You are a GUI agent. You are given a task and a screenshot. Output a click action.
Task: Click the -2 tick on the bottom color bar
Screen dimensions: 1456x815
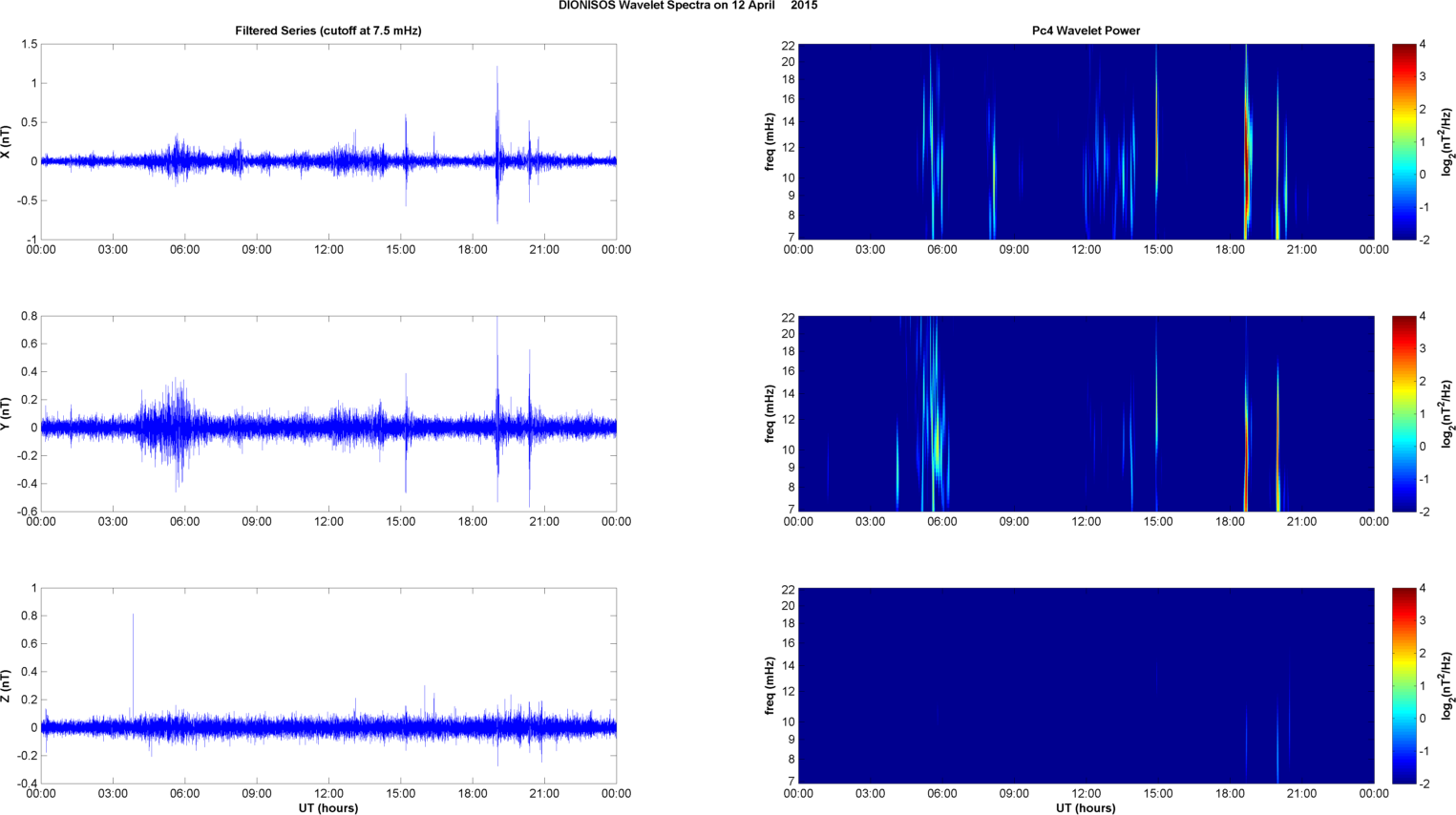click(1424, 784)
